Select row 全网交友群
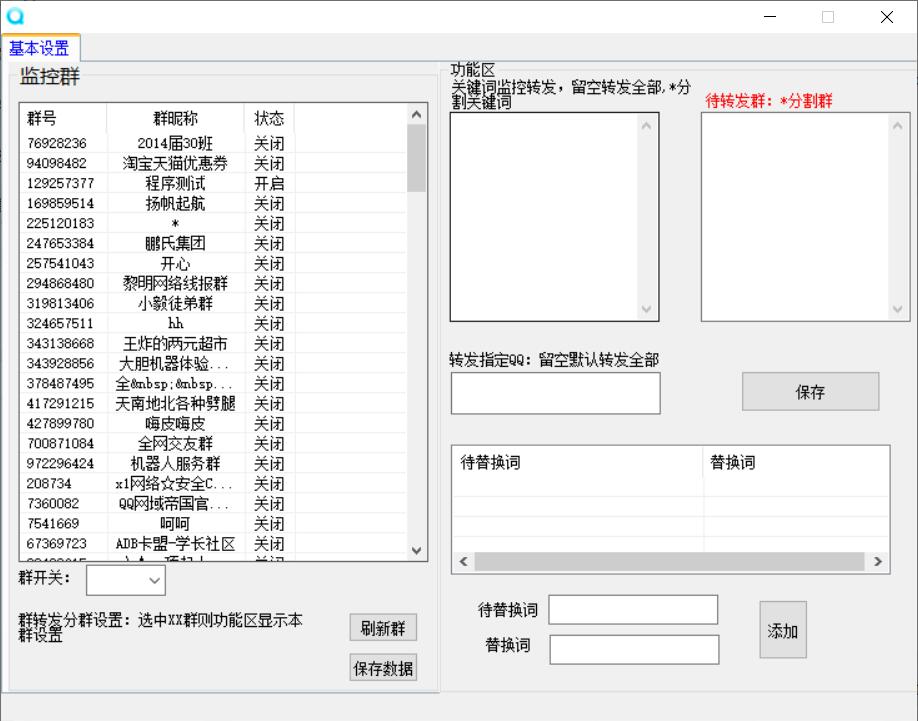 213,443
